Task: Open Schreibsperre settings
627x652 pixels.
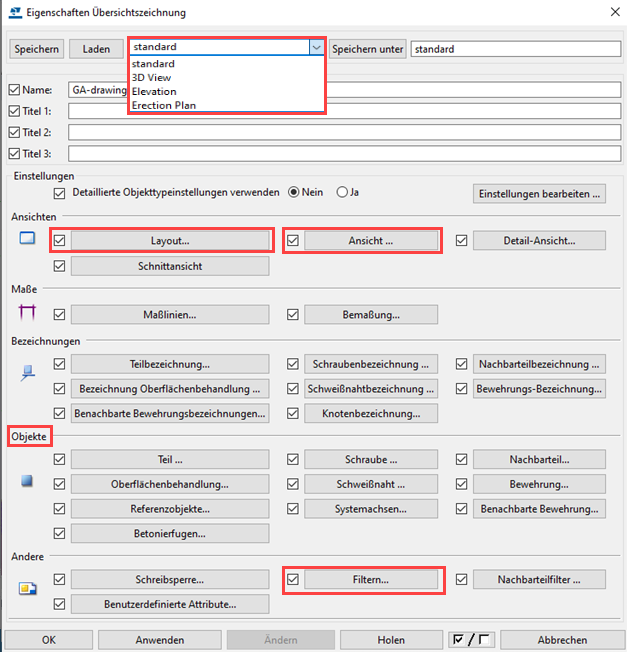Action: pos(170,579)
